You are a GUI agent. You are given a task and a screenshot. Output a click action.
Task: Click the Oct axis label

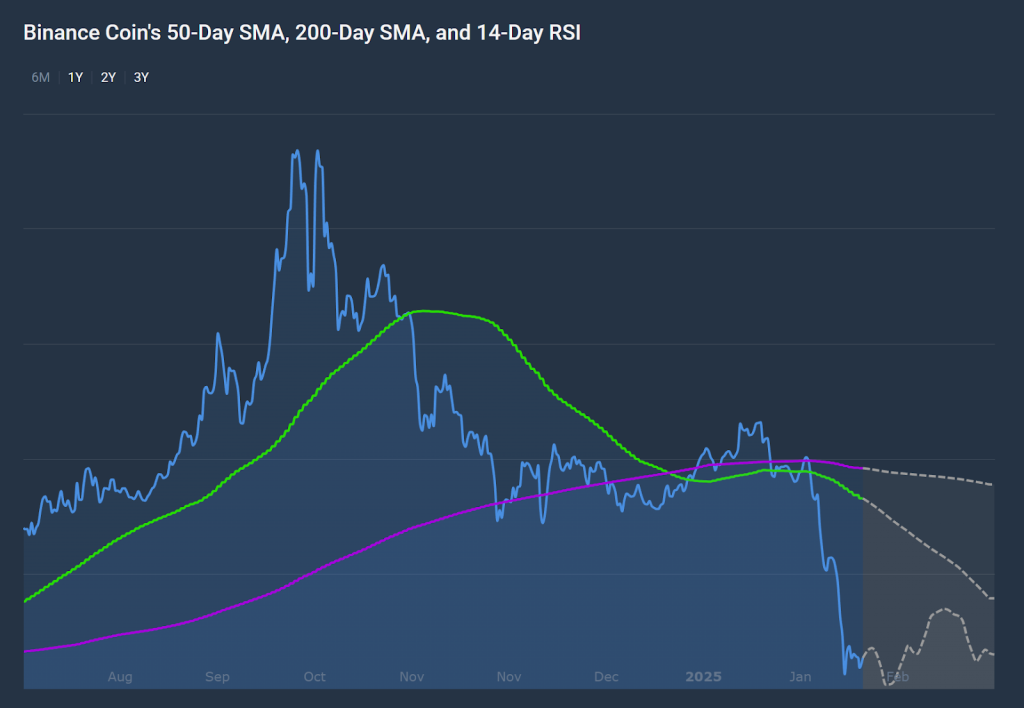click(314, 677)
